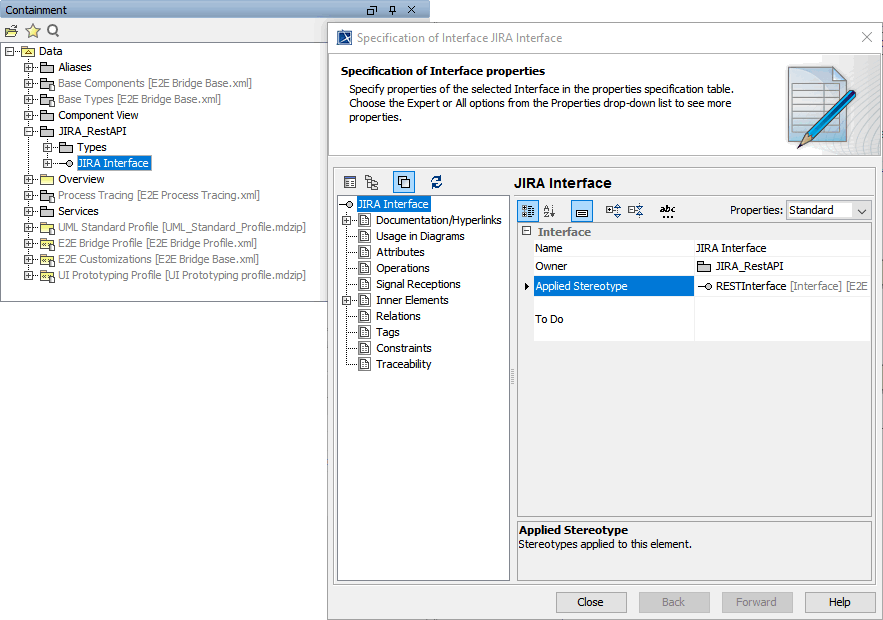Click the Close button in the dialog
This screenshot has width=883, height=620.
click(x=591, y=602)
